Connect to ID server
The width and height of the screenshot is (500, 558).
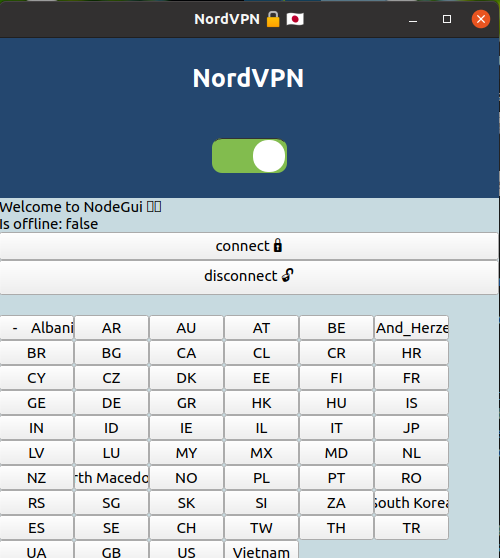(x=111, y=428)
